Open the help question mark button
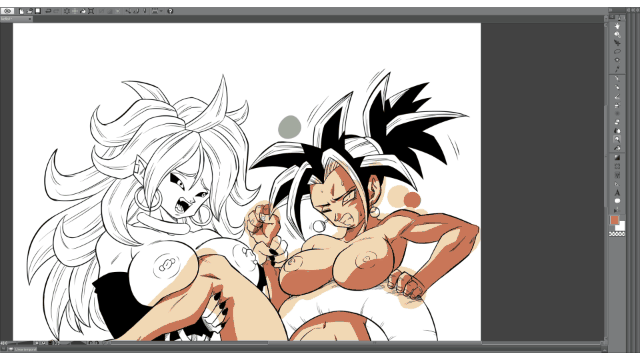Image resolution: width=640 pixels, height=360 pixels. (170, 11)
